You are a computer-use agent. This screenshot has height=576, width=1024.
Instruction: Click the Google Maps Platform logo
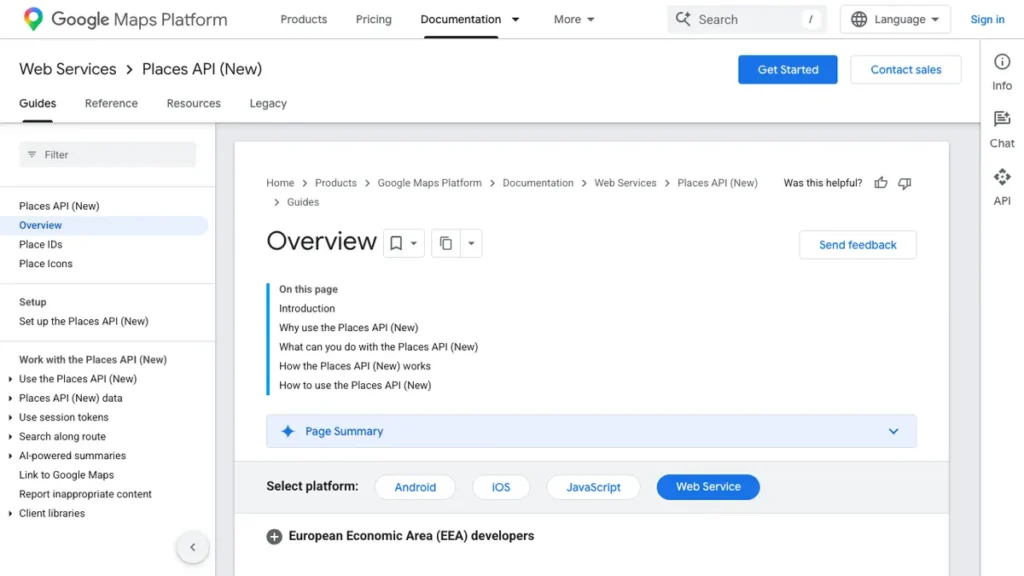click(125, 20)
